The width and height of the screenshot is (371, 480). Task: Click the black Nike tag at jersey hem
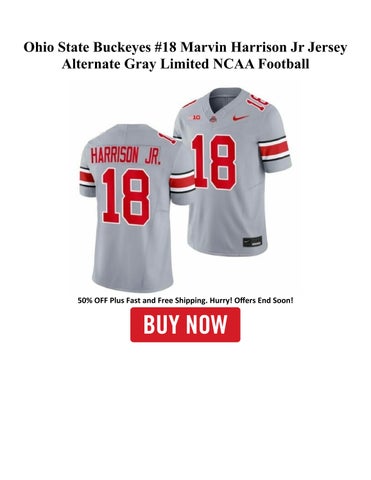pos(252,242)
